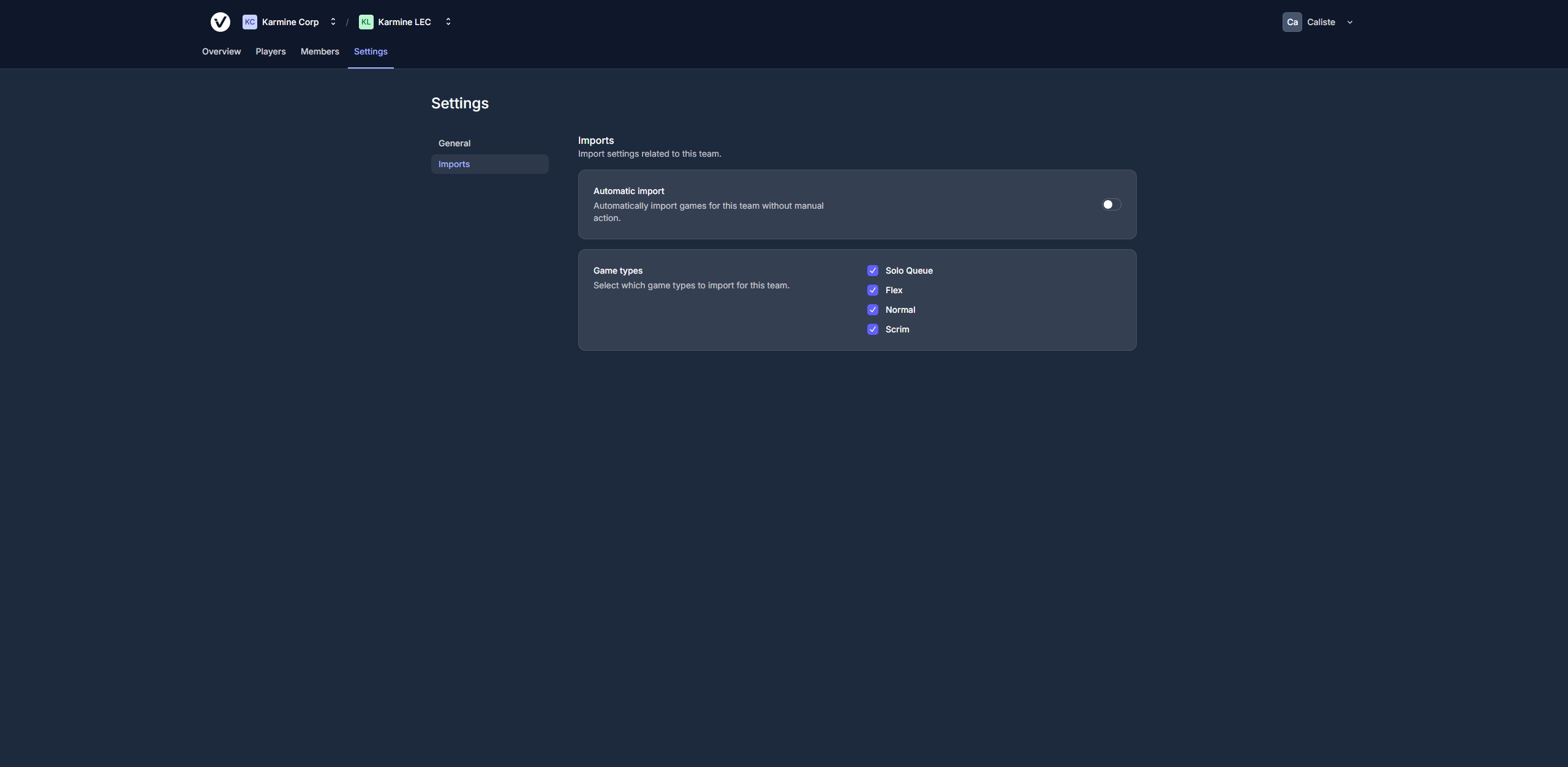Click the Voltaic app logo
This screenshot has height=767, width=1568.
click(x=220, y=21)
